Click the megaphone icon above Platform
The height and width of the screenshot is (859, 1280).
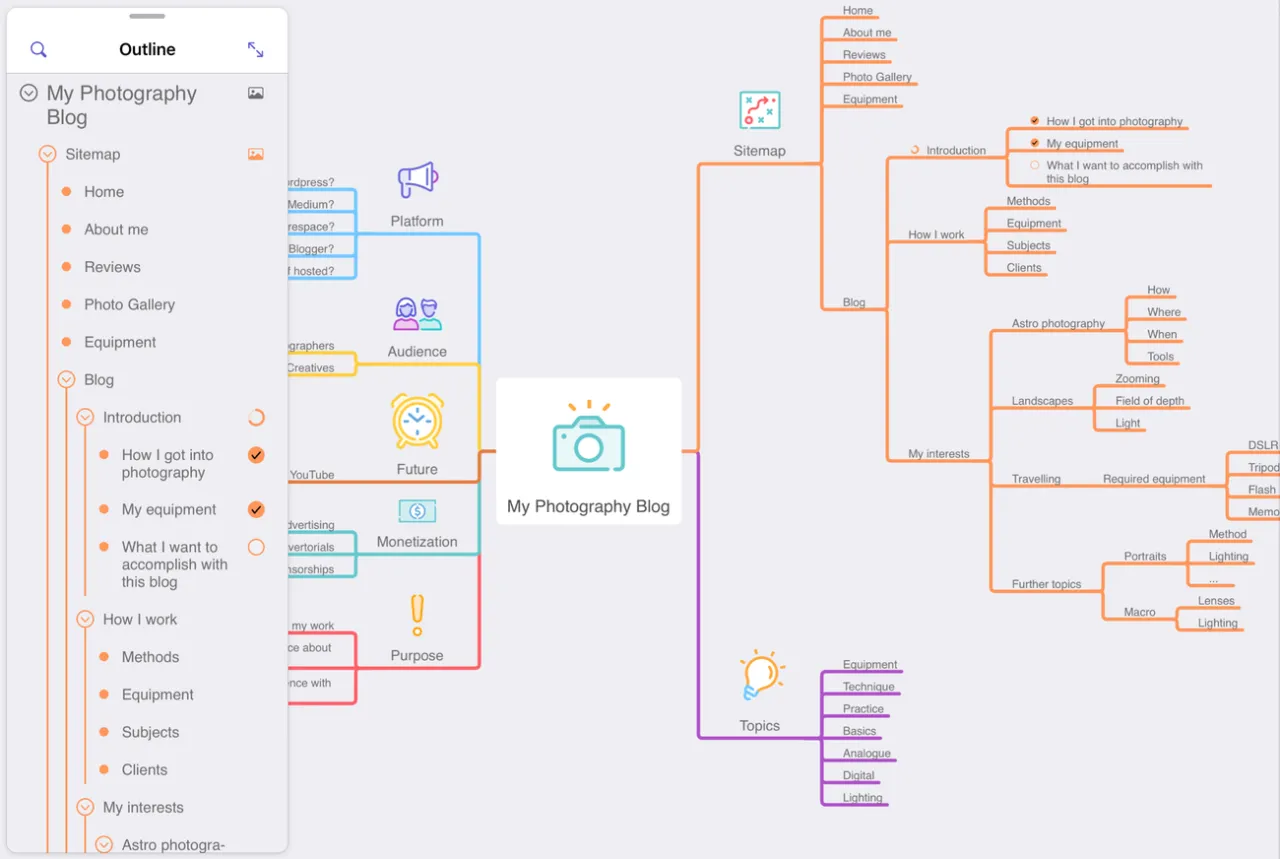tap(417, 181)
